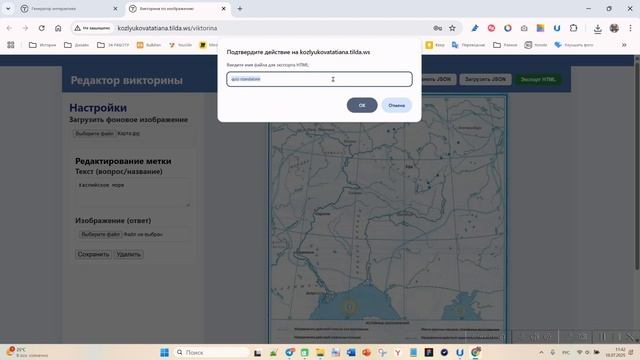Open the translator bookmark
This screenshot has height=360, width=640.
[469, 45]
